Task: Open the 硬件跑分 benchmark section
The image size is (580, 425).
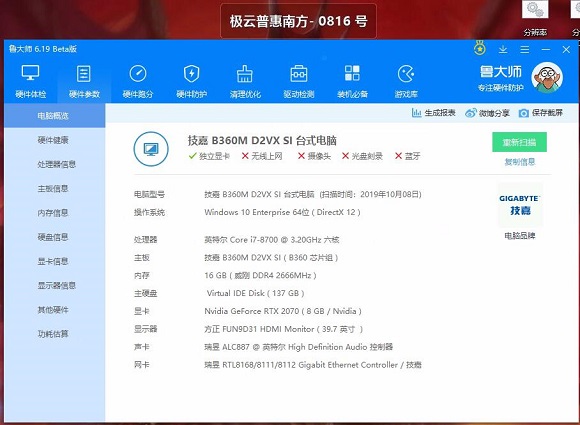Action: pos(138,82)
